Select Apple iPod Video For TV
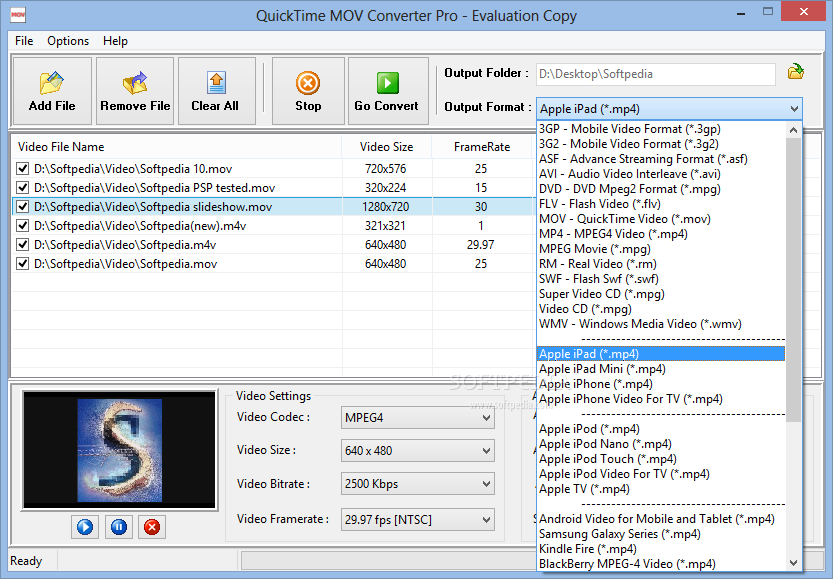 661,474
